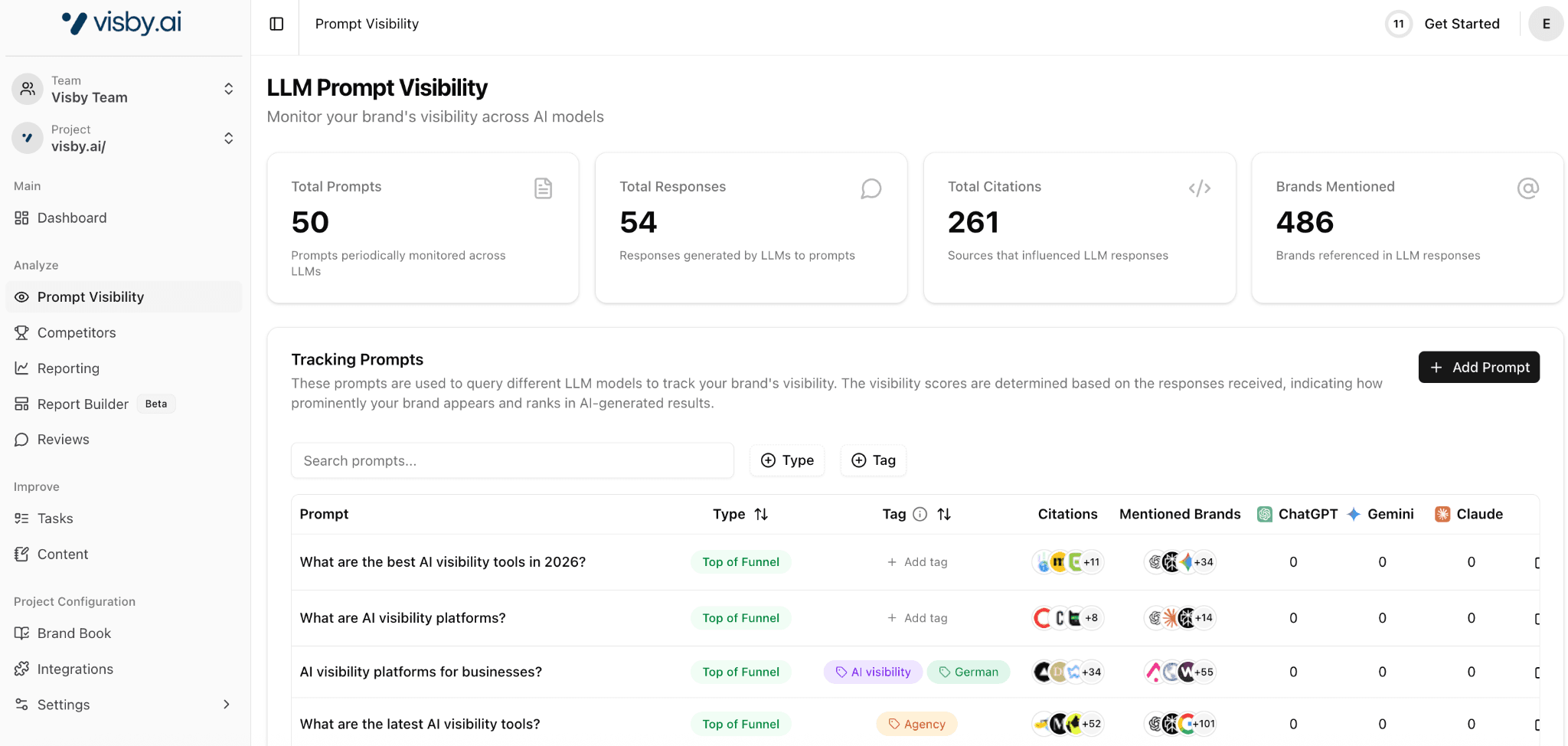Open the Tag filter dropdown
Image resolution: width=1568 pixels, height=746 pixels.
coord(874,460)
